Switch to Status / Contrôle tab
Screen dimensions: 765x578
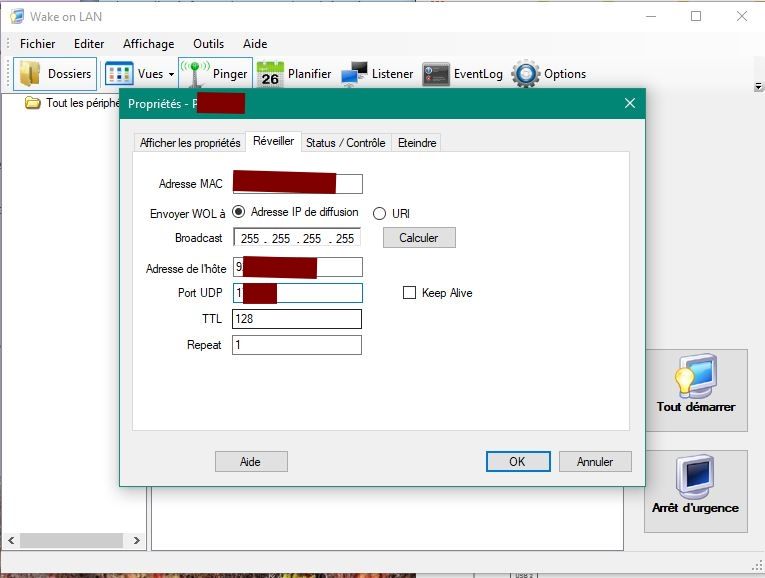point(345,143)
